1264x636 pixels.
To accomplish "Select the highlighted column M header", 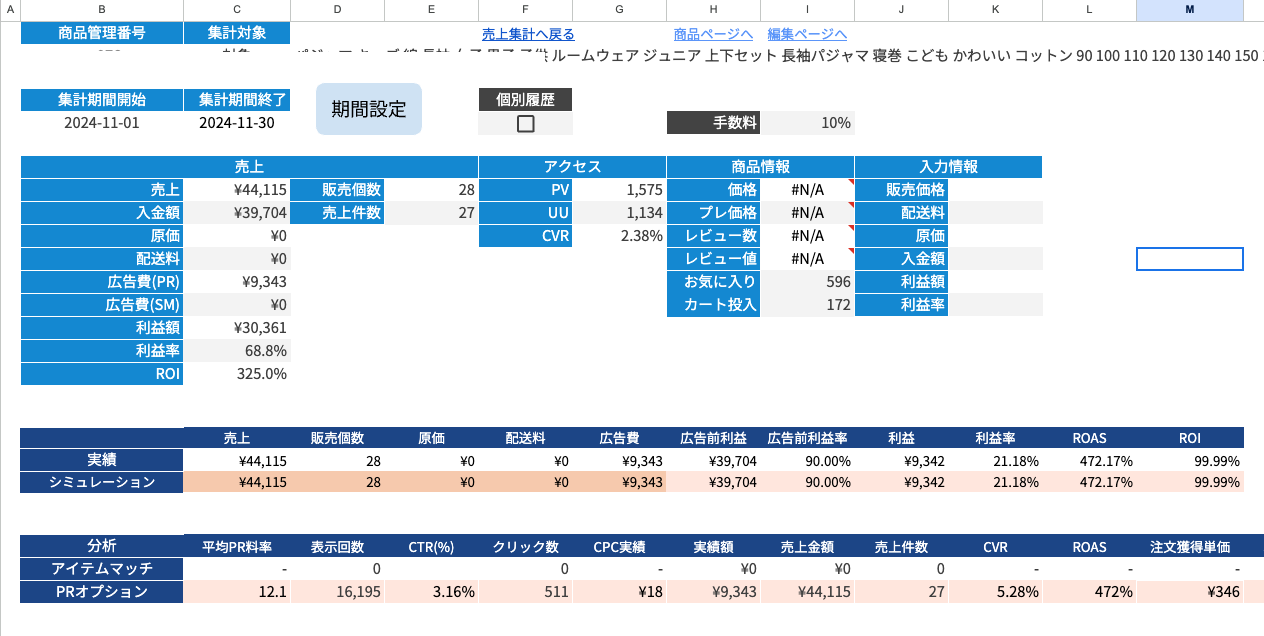I will 1190,9.
